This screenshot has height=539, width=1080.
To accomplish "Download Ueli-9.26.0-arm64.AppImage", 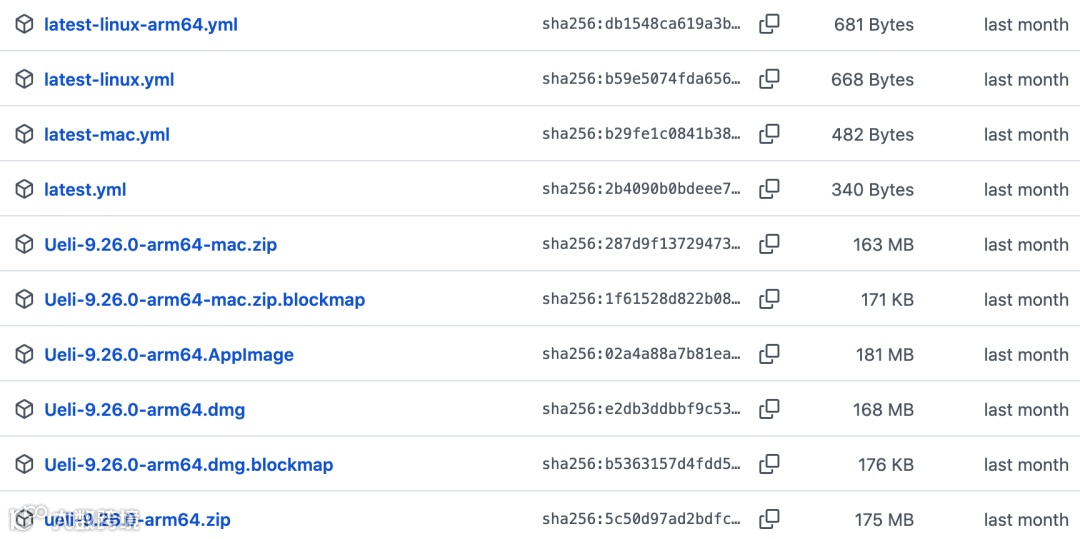I will tap(169, 355).
